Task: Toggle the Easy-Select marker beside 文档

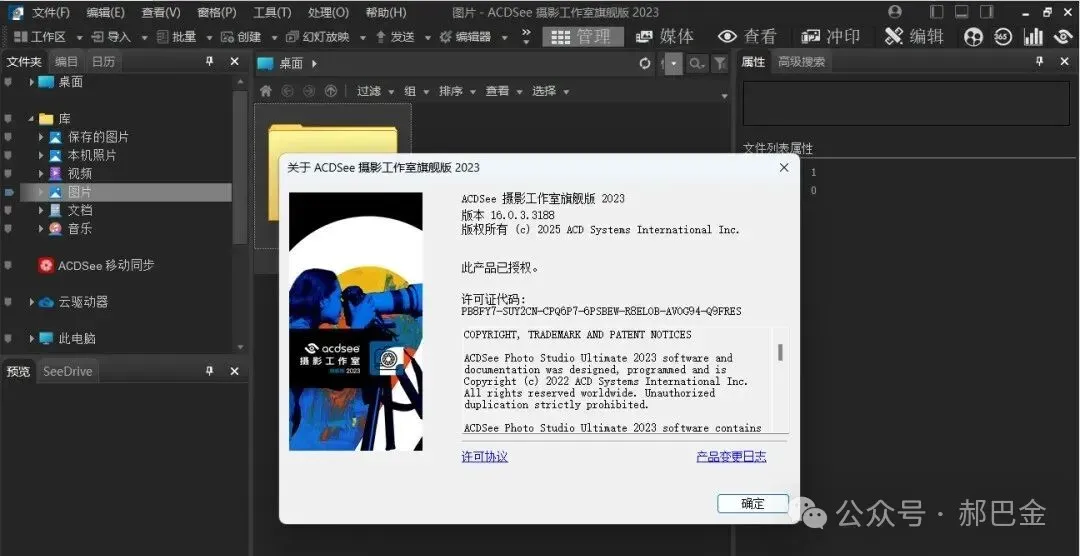Action: tap(8, 210)
